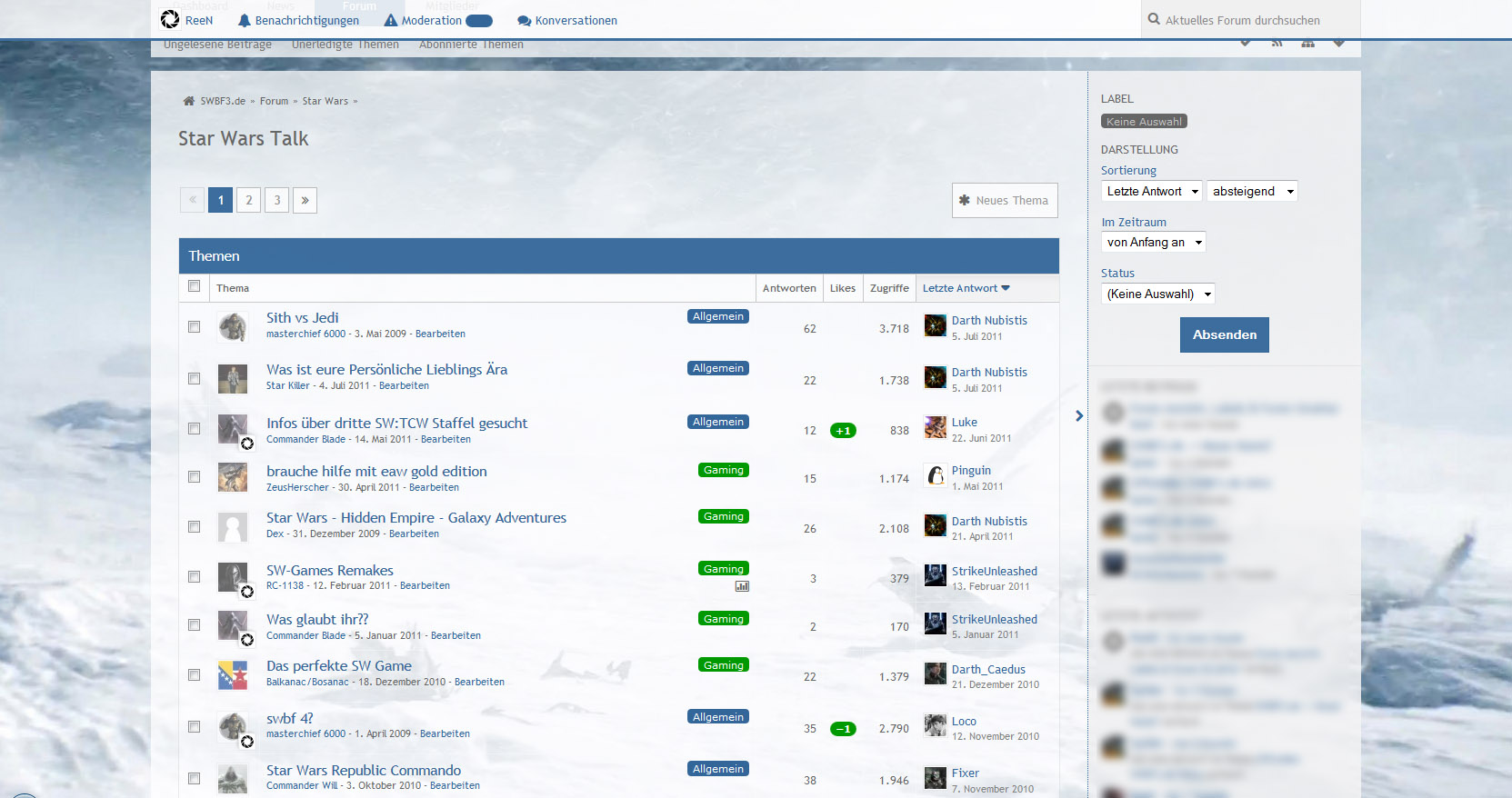Sort by the Zugriffe column header
The width and height of the screenshot is (1512, 798).
coord(889,288)
